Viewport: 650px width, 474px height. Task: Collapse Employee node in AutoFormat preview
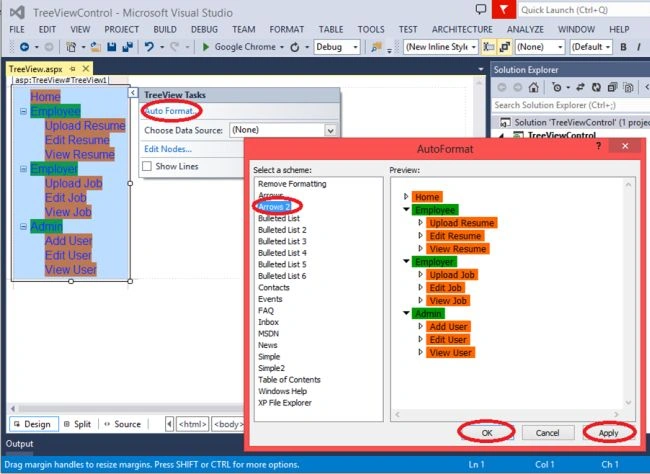pyautogui.click(x=406, y=209)
